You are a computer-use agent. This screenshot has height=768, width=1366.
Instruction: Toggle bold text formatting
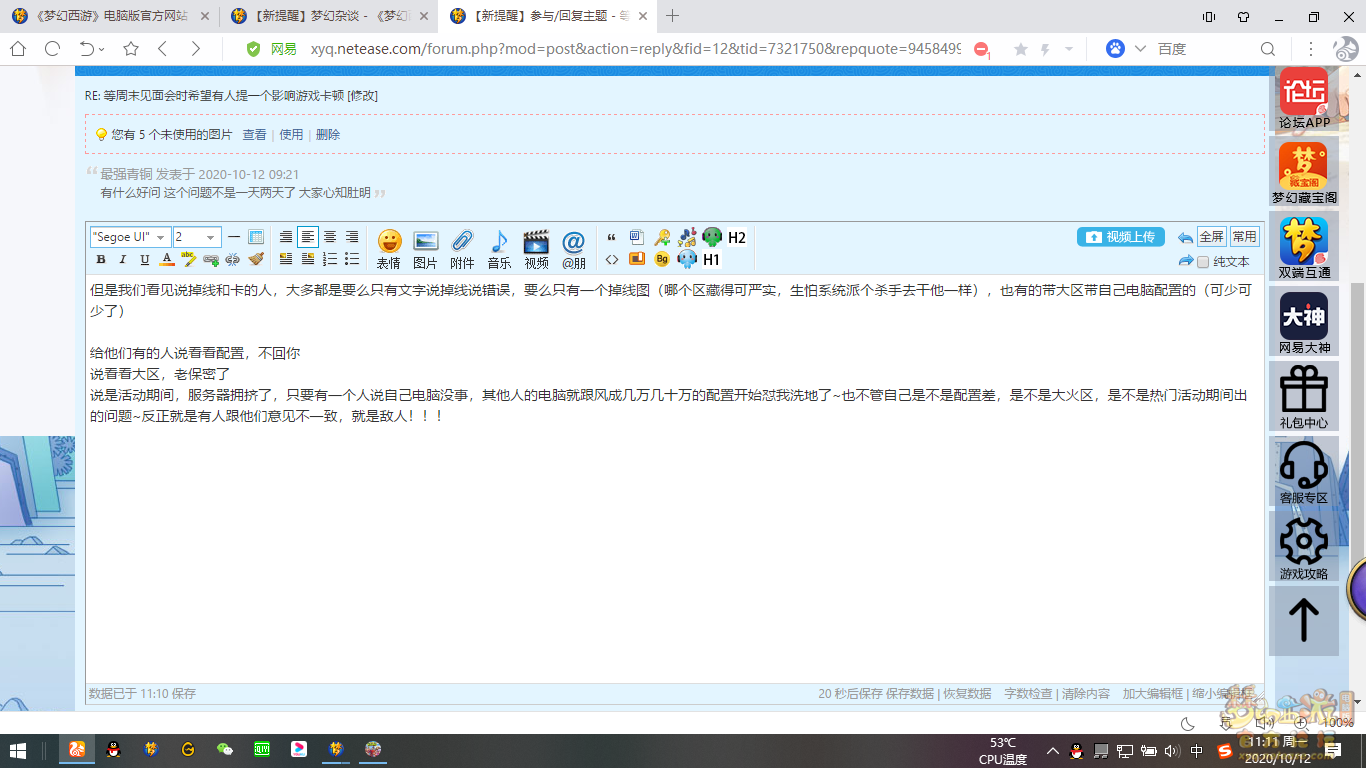[101, 260]
